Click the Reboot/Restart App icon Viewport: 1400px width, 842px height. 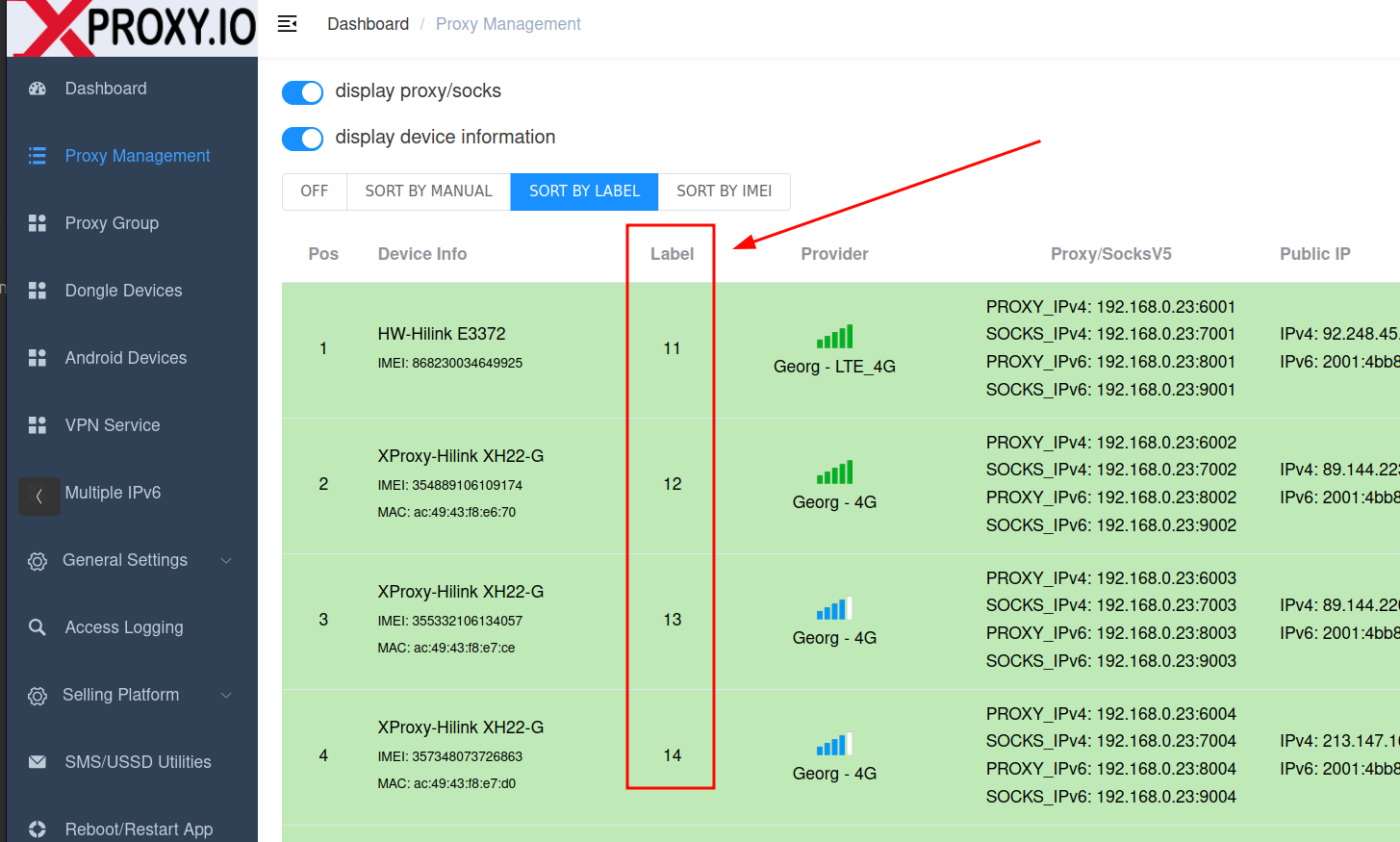[38, 829]
